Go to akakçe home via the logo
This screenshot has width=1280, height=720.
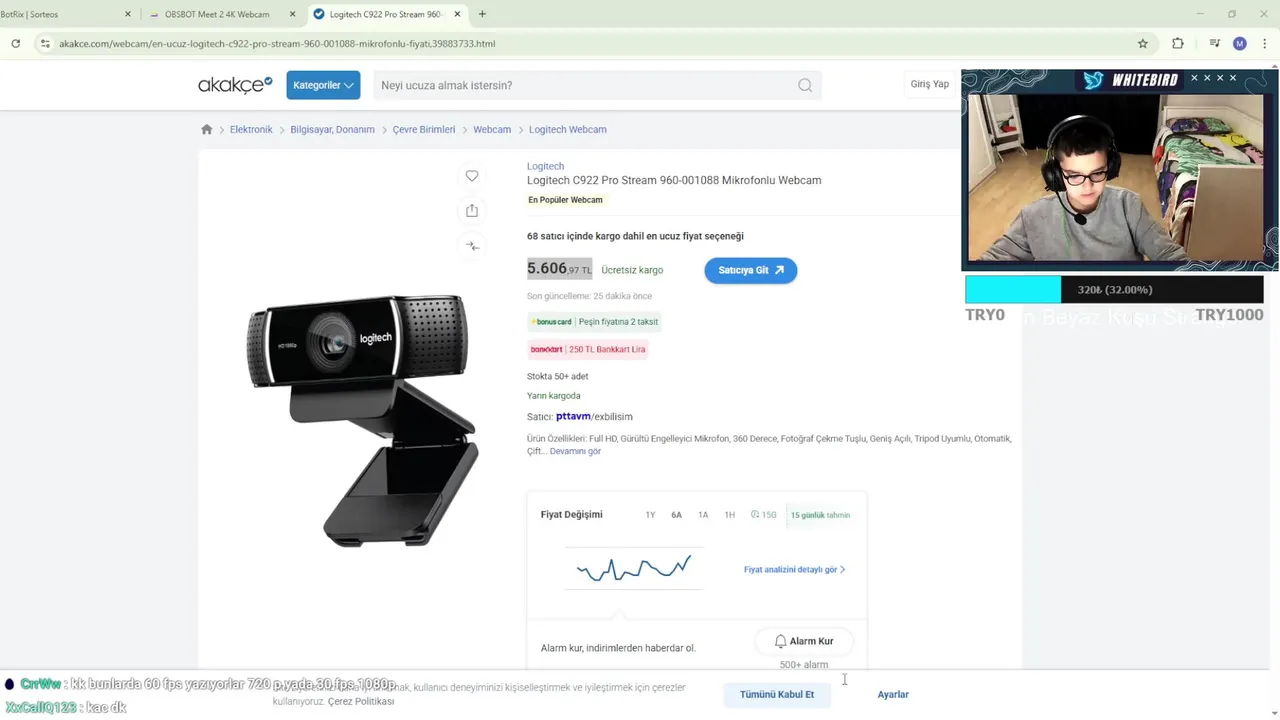click(235, 85)
